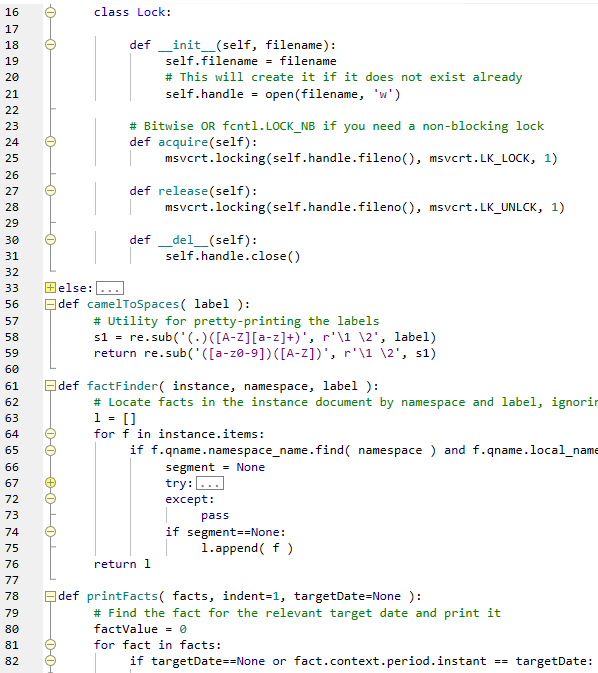Click the '__del__' method name

click(x=183, y=240)
